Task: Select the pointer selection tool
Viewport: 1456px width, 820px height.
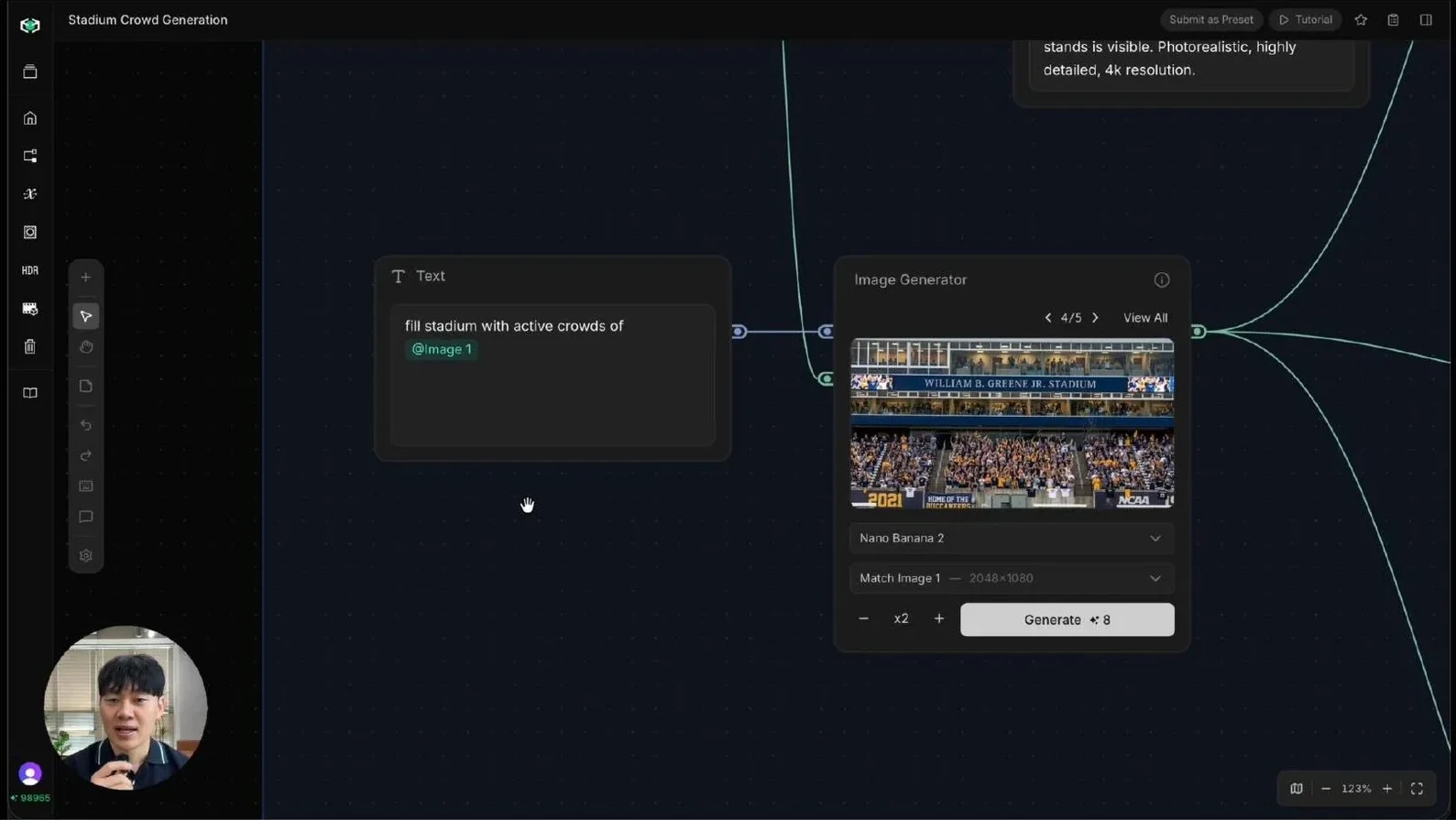Action: (86, 316)
